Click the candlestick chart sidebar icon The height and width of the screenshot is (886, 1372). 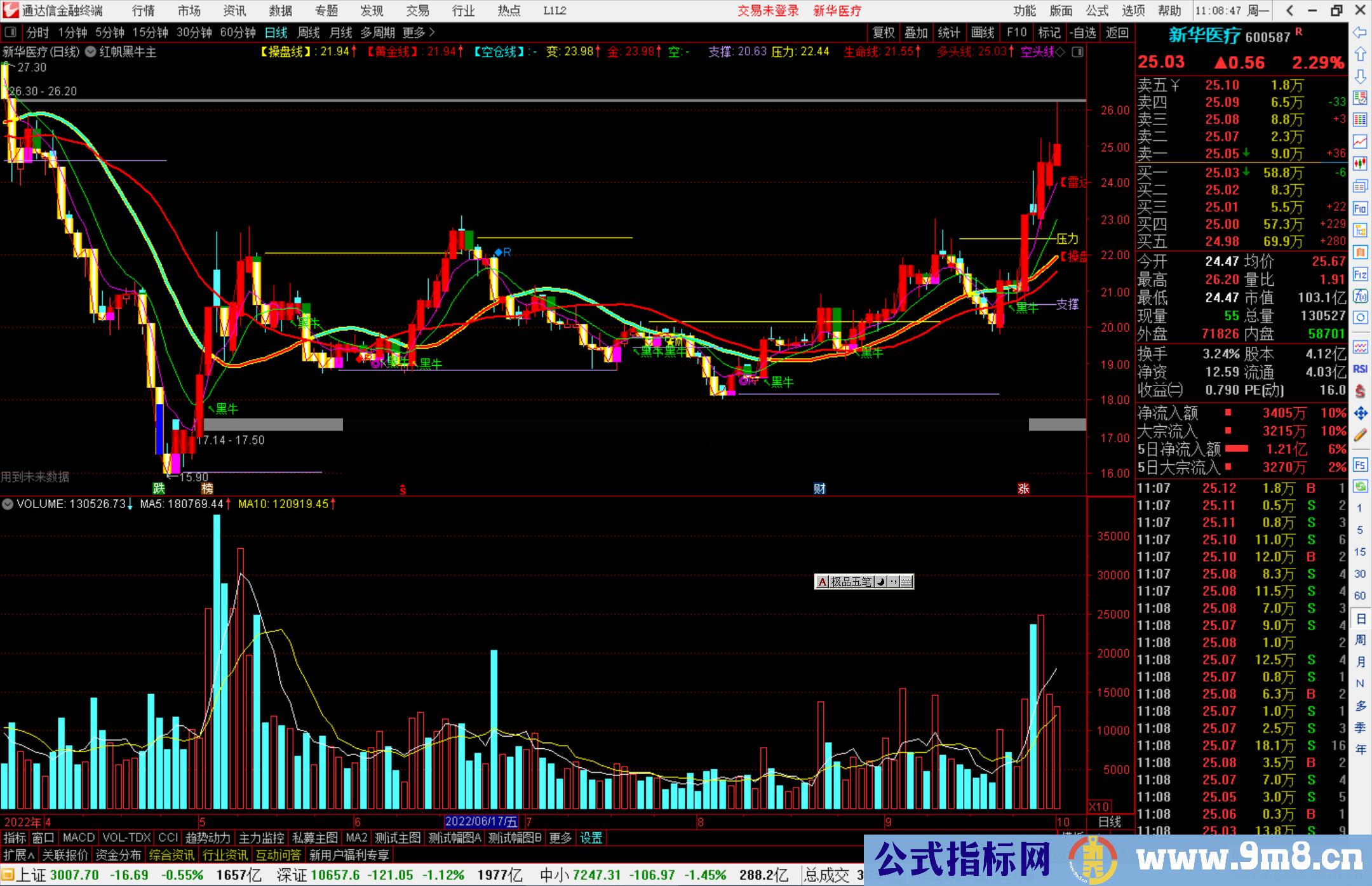(1360, 164)
